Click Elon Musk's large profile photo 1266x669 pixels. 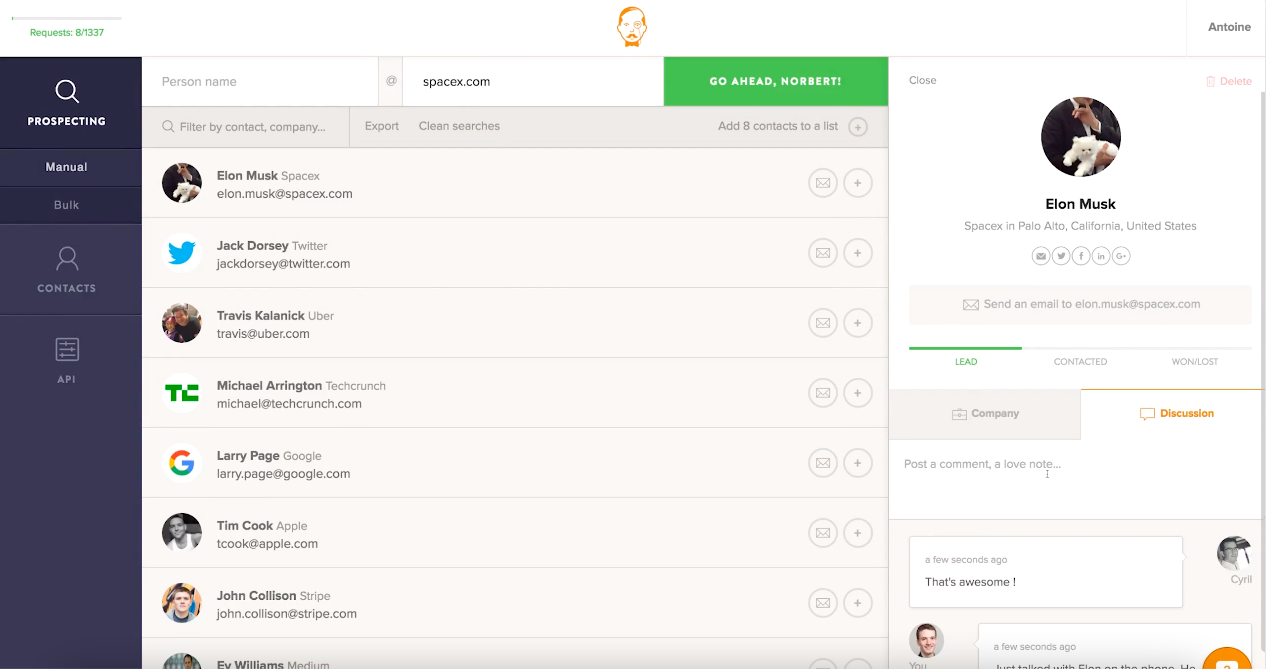(x=1081, y=137)
